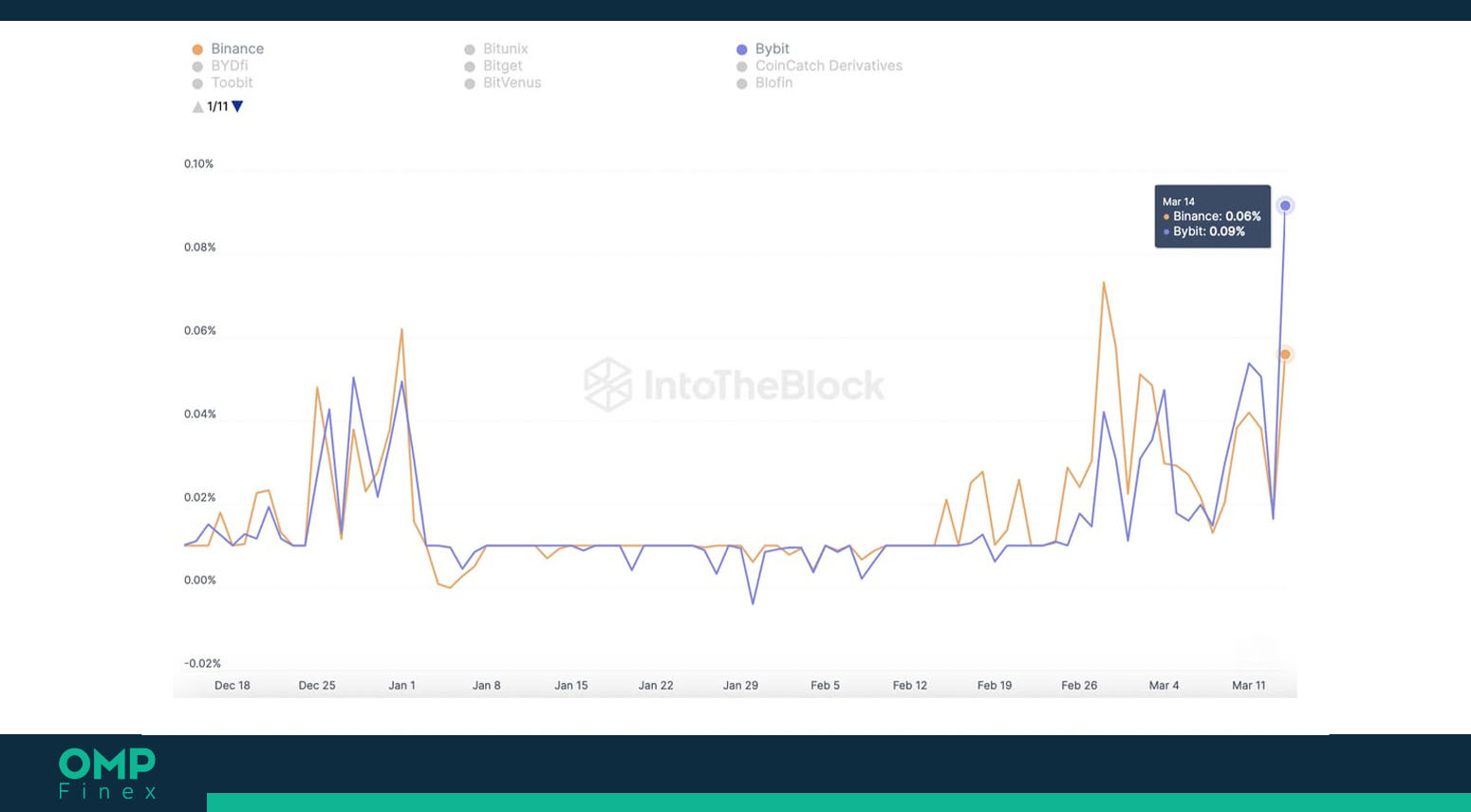Click the Feb 26 axis label
This screenshot has height=812, width=1471.
[x=1079, y=685]
